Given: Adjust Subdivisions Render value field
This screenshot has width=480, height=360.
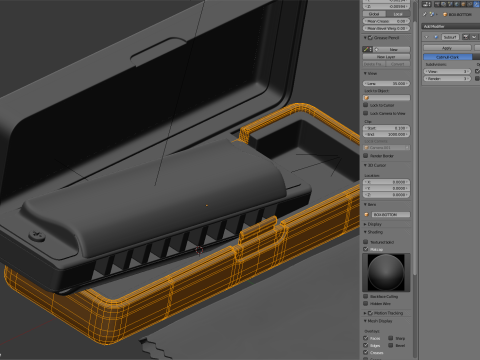Looking at the screenshot, I should pos(447,79).
